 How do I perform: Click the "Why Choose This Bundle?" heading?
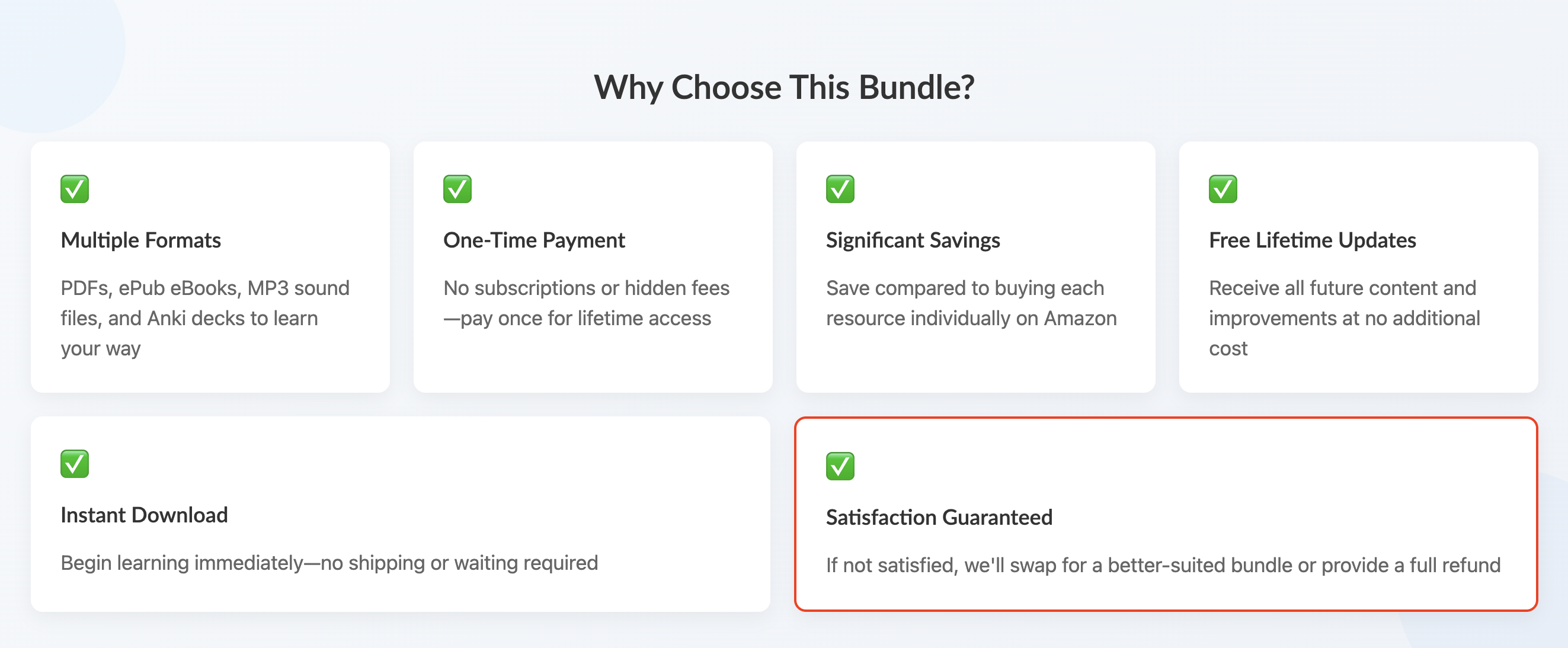(784, 87)
